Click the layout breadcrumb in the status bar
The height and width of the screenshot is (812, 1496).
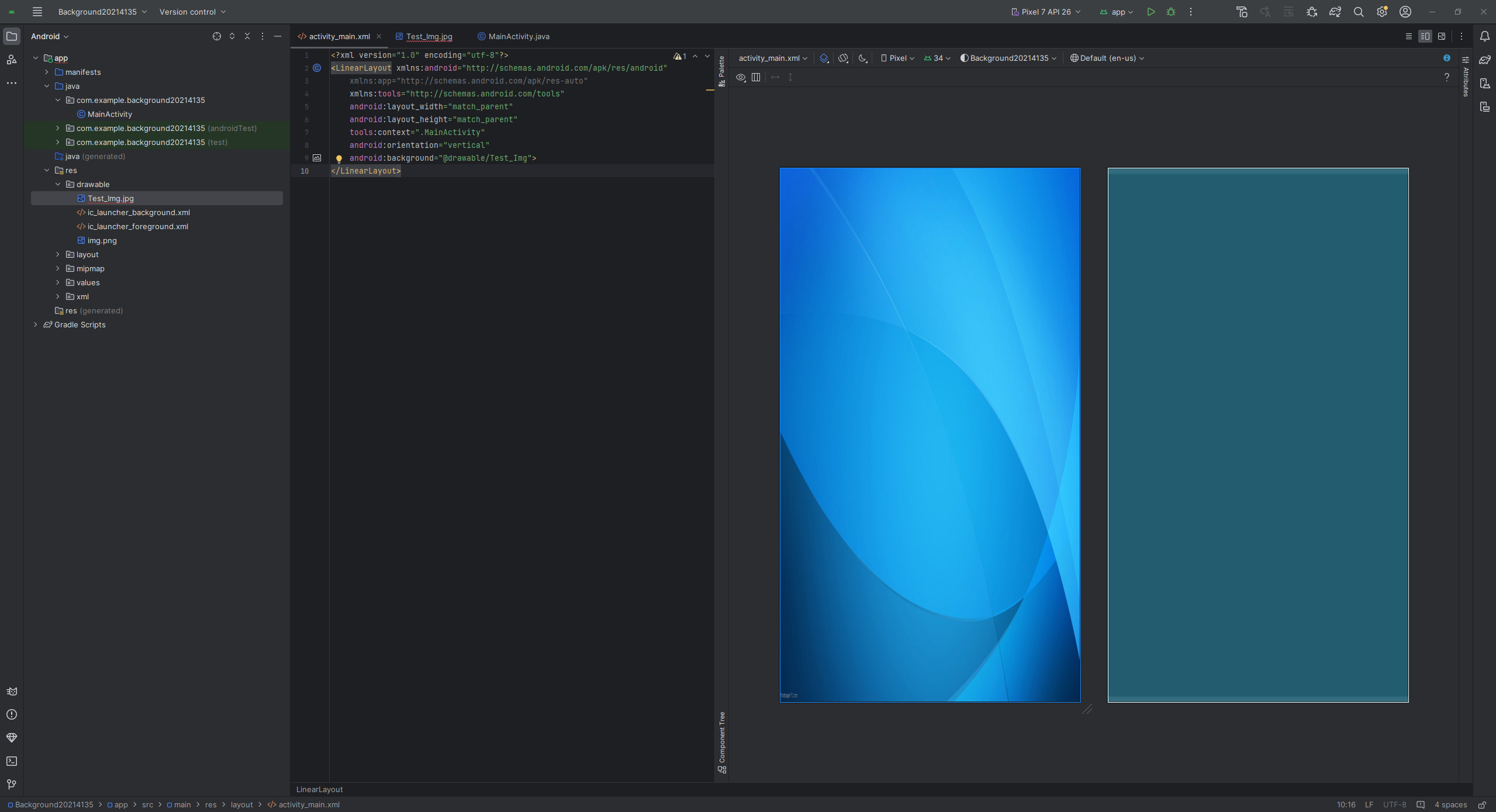tap(241, 804)
